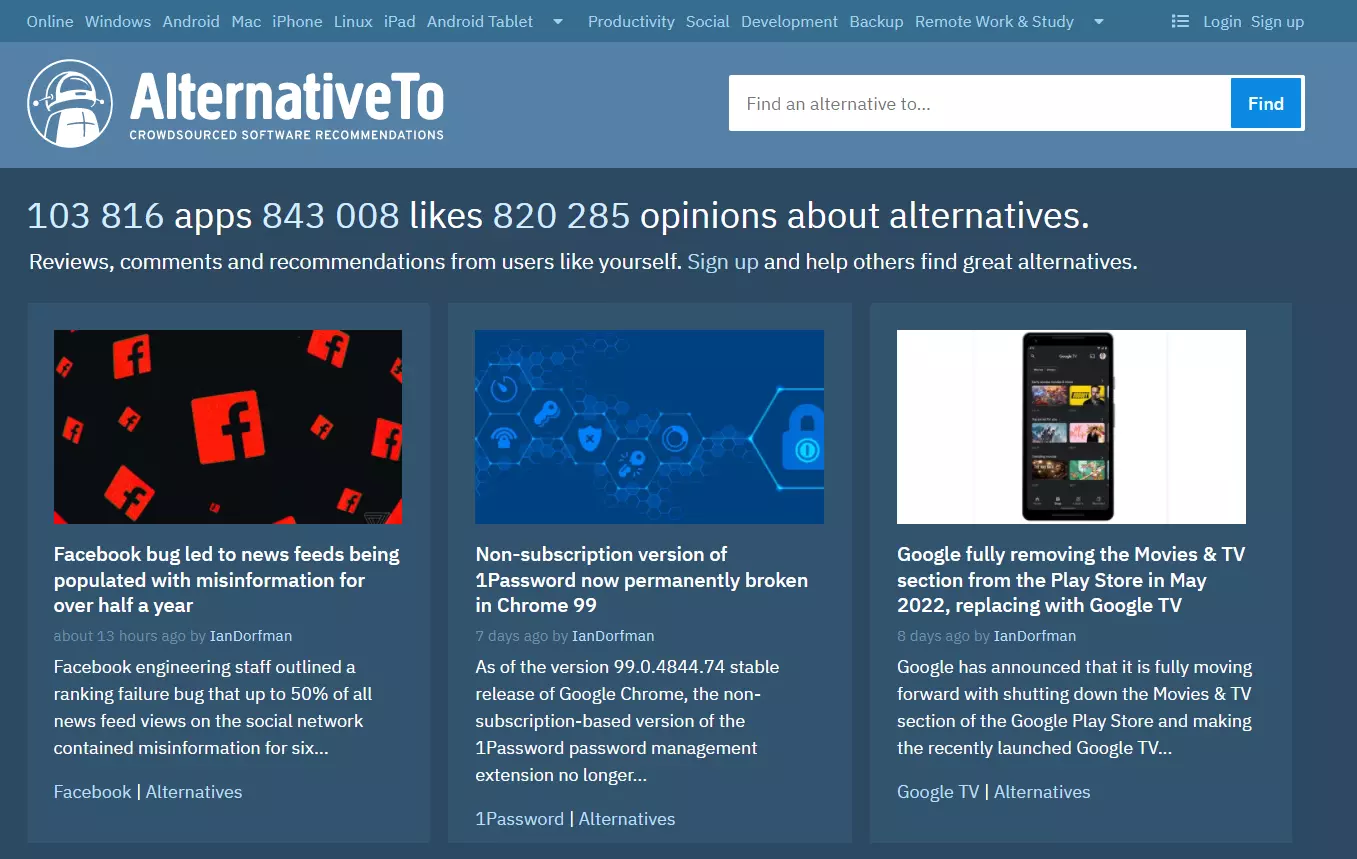Select the Mac platform in the top bar
Image resolution: width=1357 pixels, height=859 pixels.
246,21
